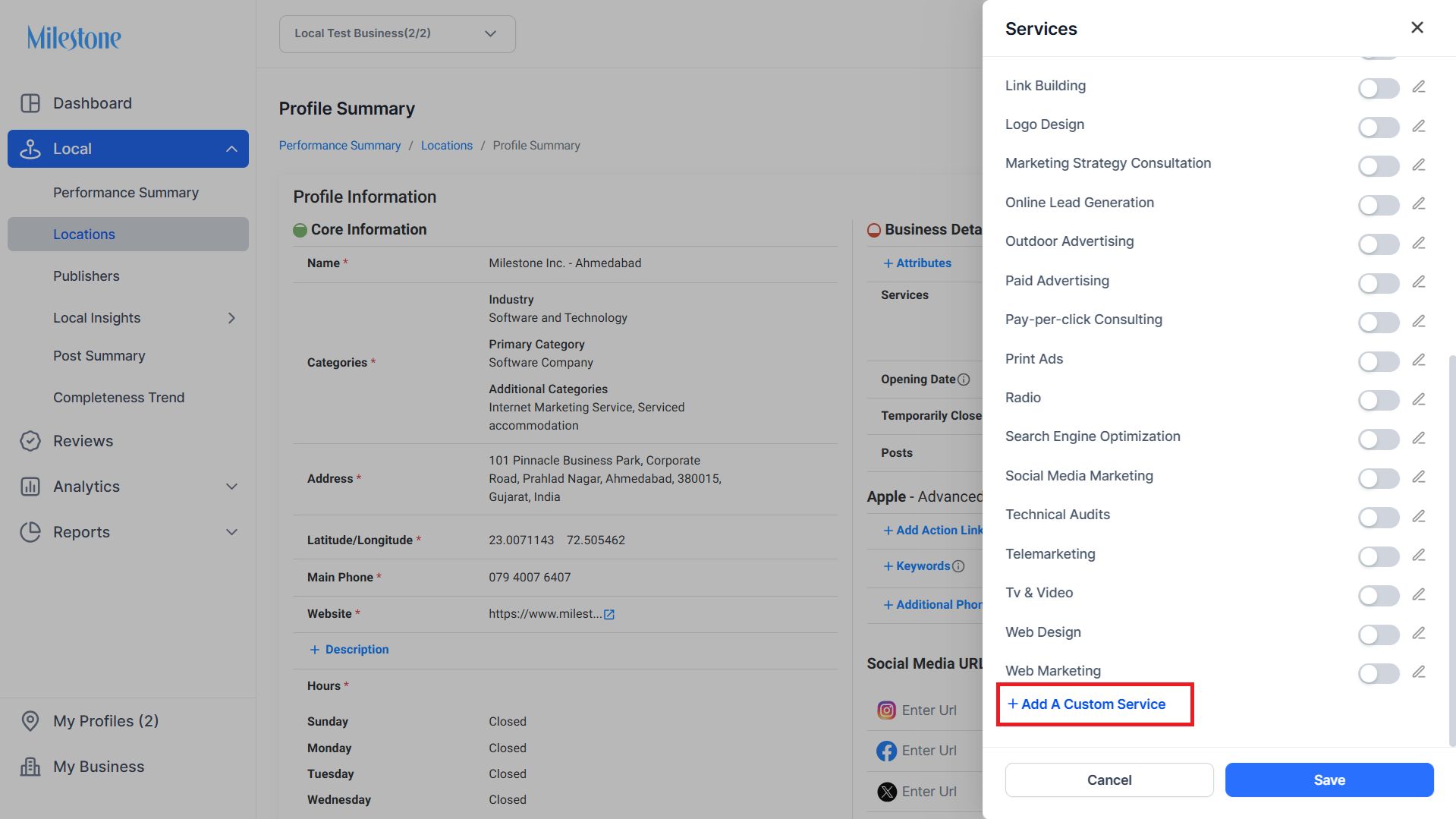Edit the Tv & Video service
The height and width of the screenshot is (819, 1456).
pos(1418,594)
